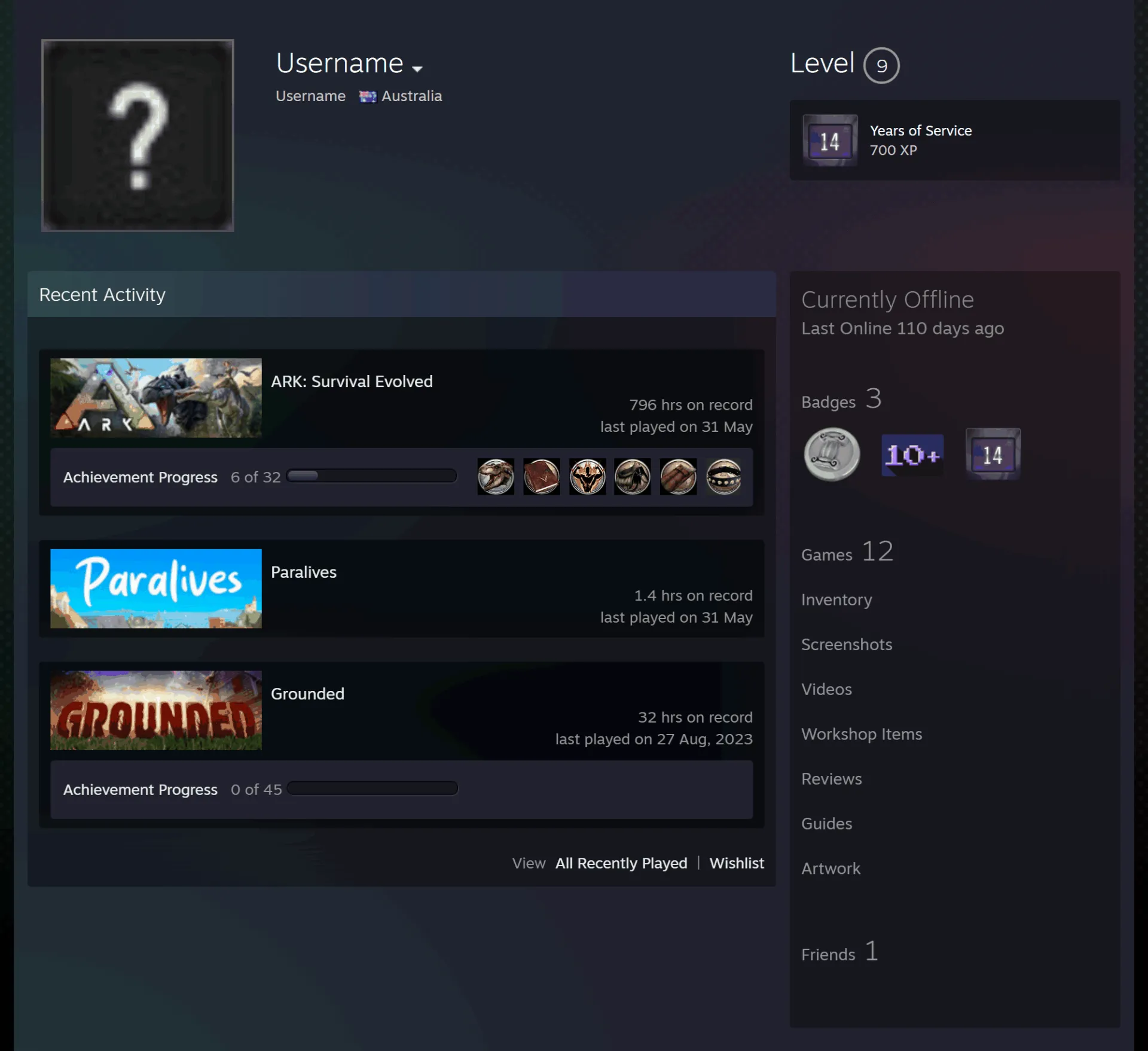Open the Reviews section
1148x1051 pixels.
click(831, 779)
